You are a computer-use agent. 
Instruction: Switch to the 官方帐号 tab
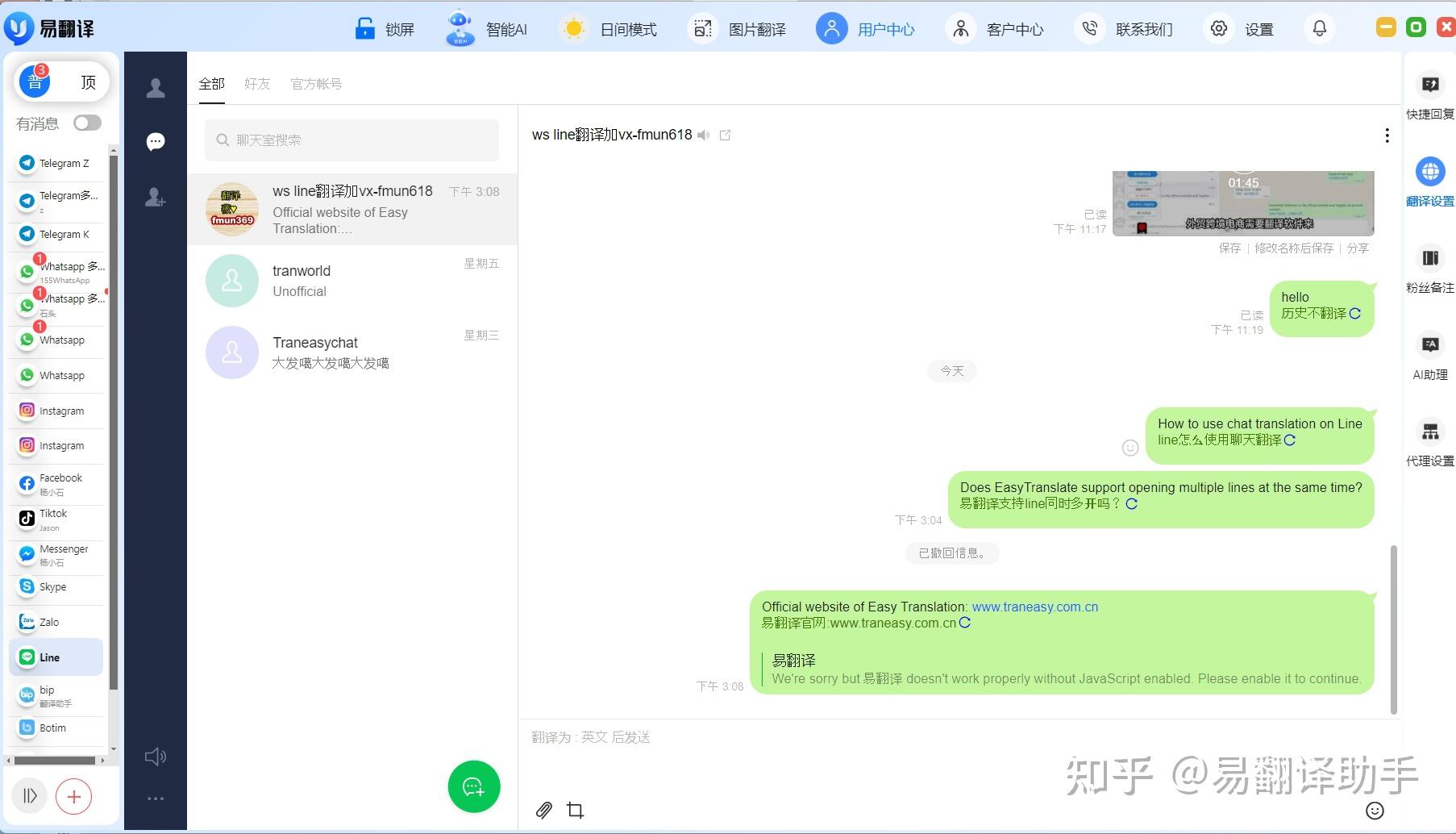316,83
